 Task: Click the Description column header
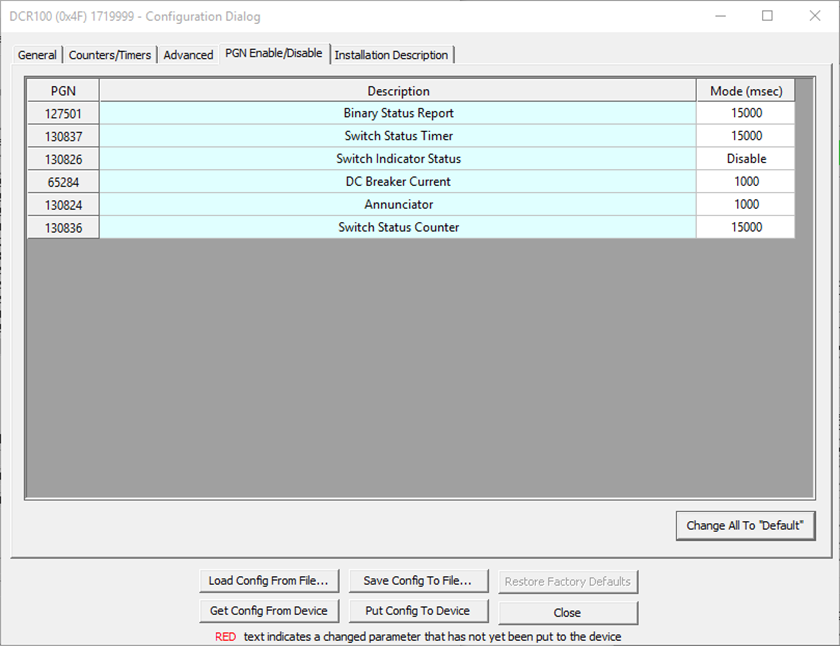(x=398, y=91)
